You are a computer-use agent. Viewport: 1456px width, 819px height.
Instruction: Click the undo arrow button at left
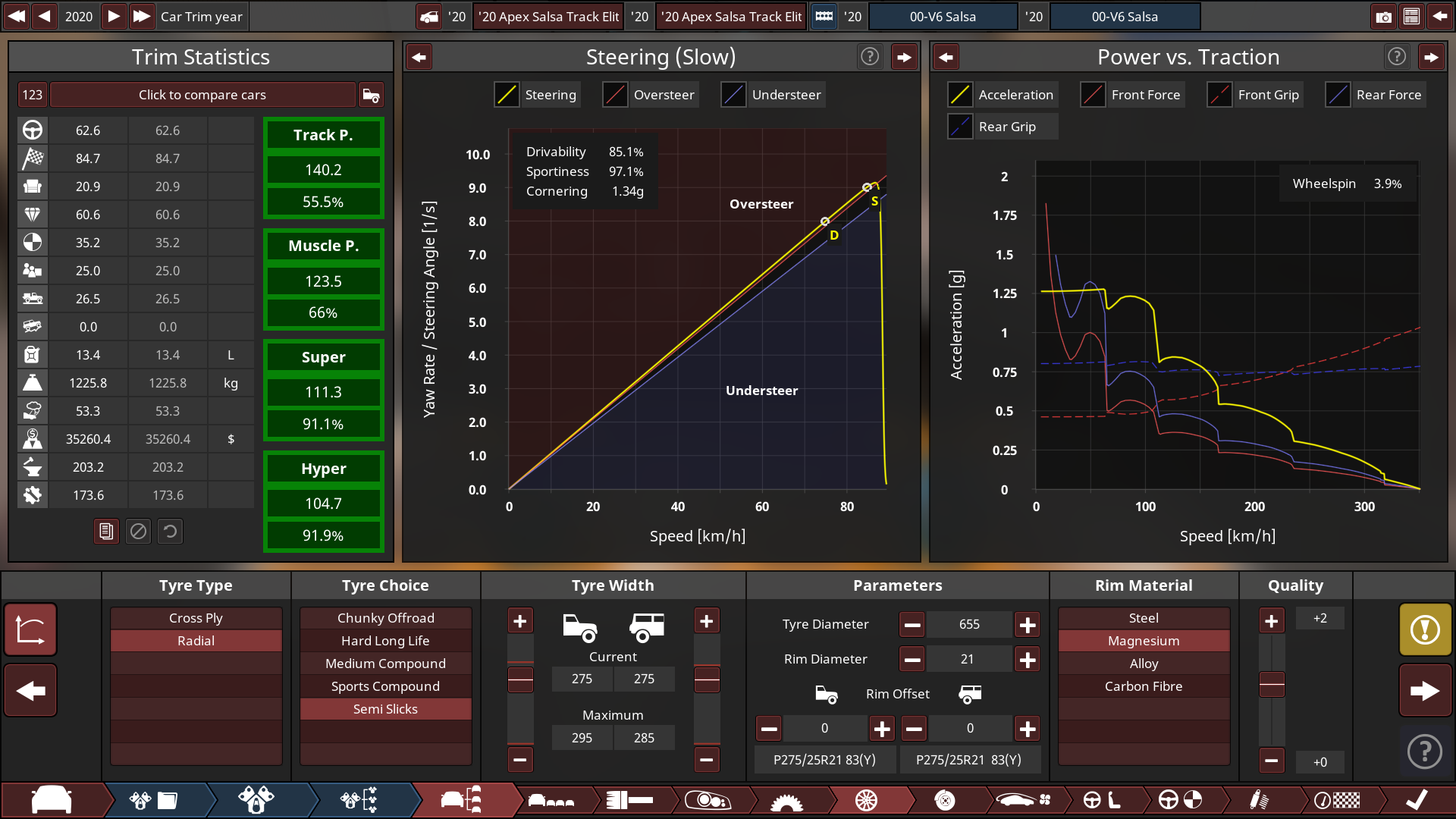click(30, 629)
